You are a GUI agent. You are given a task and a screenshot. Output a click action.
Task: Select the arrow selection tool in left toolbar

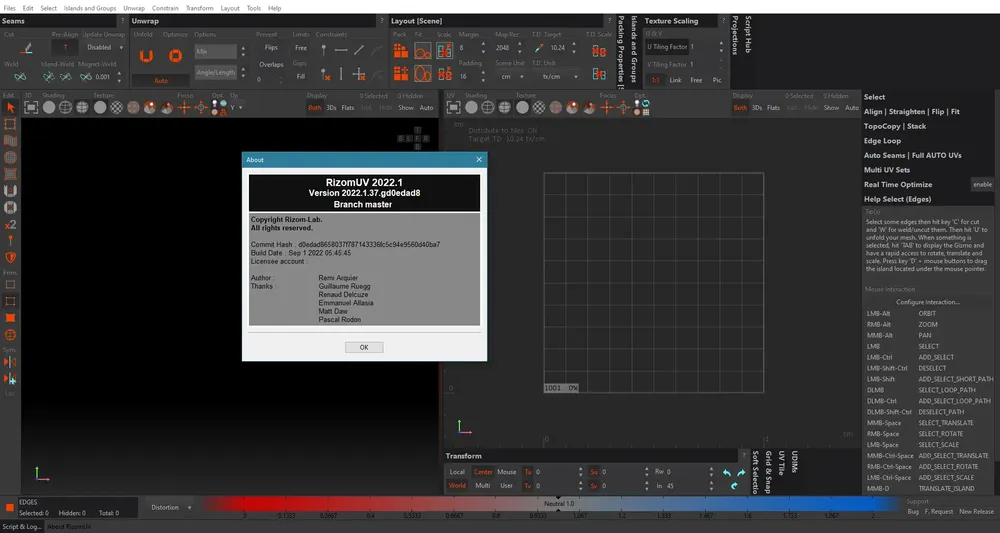[10, 108]
